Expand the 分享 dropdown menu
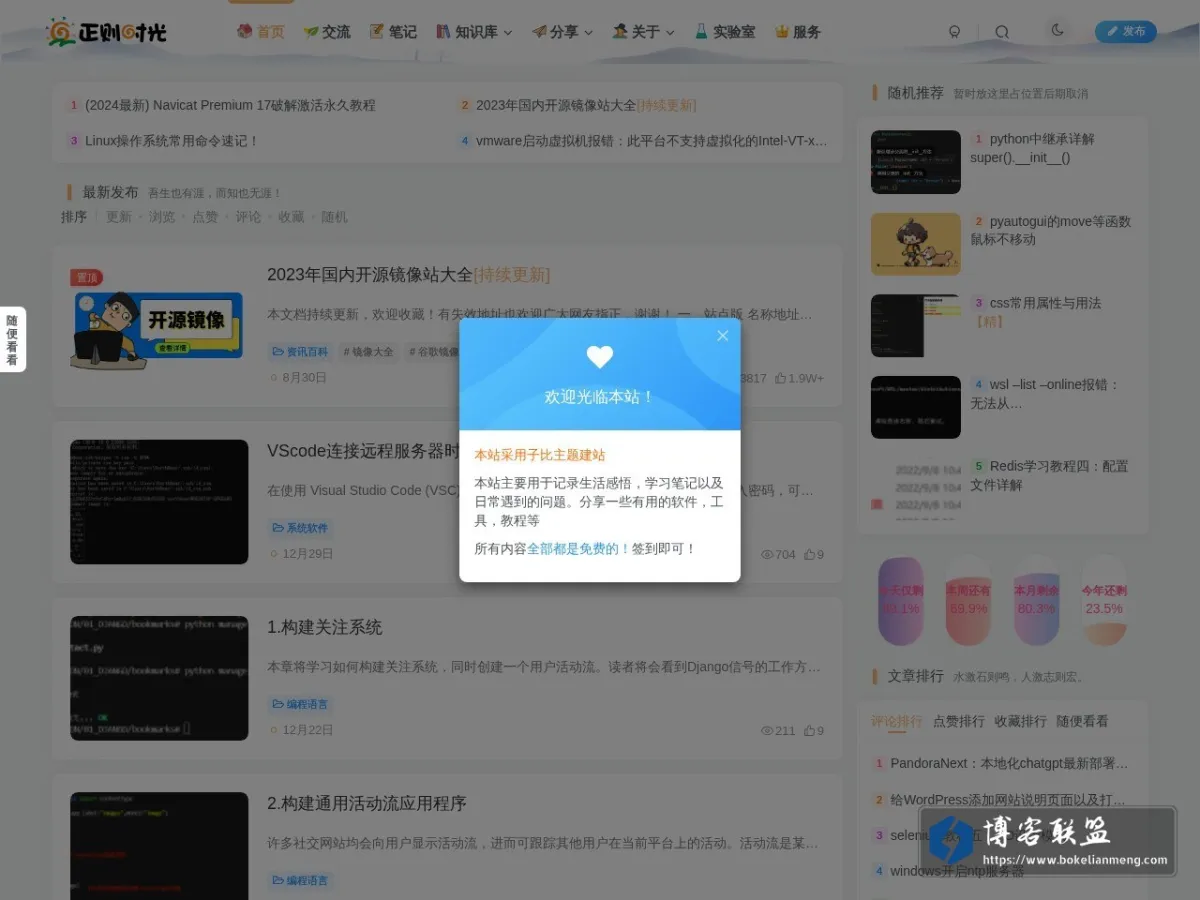The width and height of the screenshot is (1200, 900). pos(563,32)
